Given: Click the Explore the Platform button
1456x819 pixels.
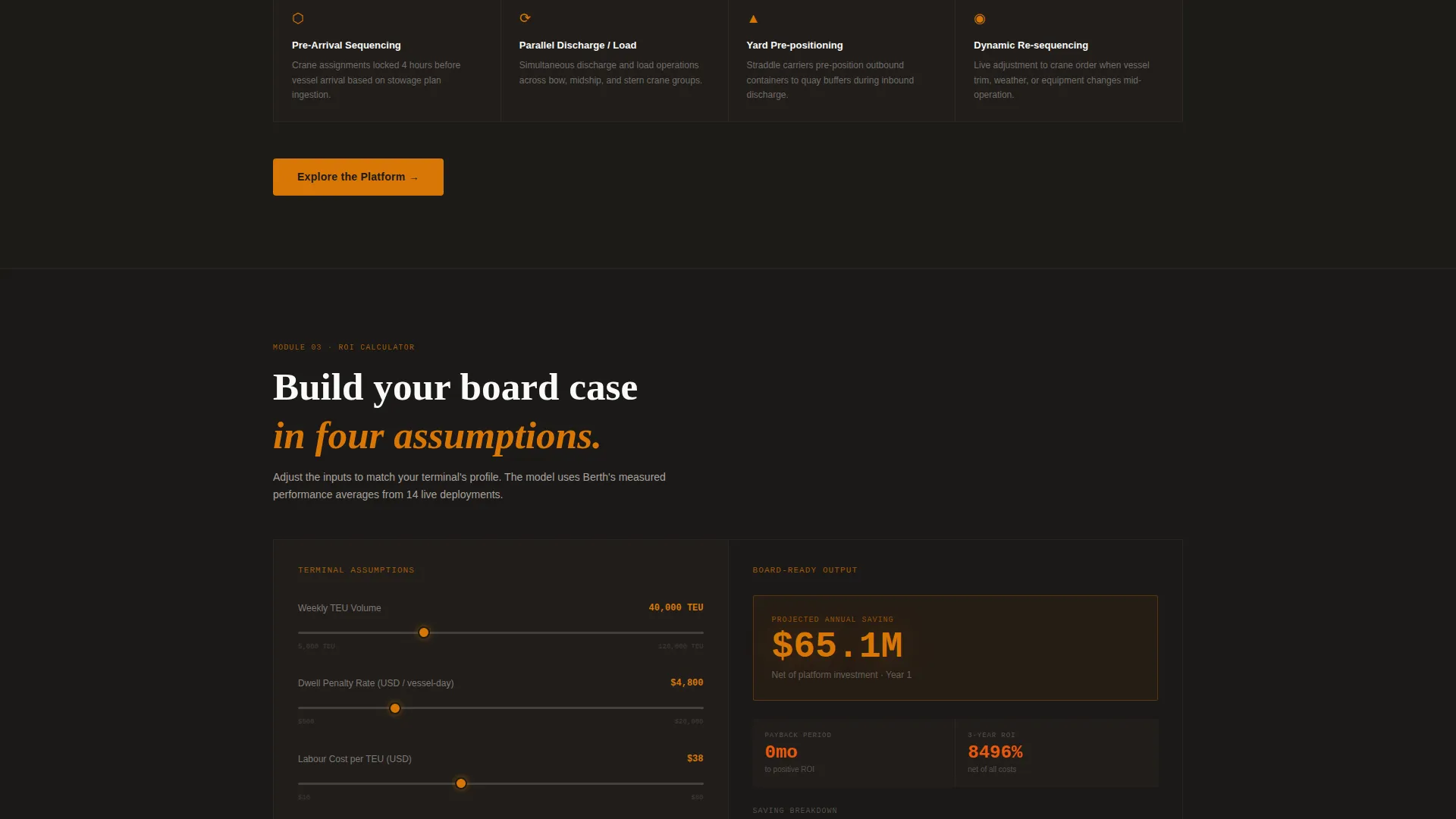Looking at the screenshot, I should tap(358, 177).
